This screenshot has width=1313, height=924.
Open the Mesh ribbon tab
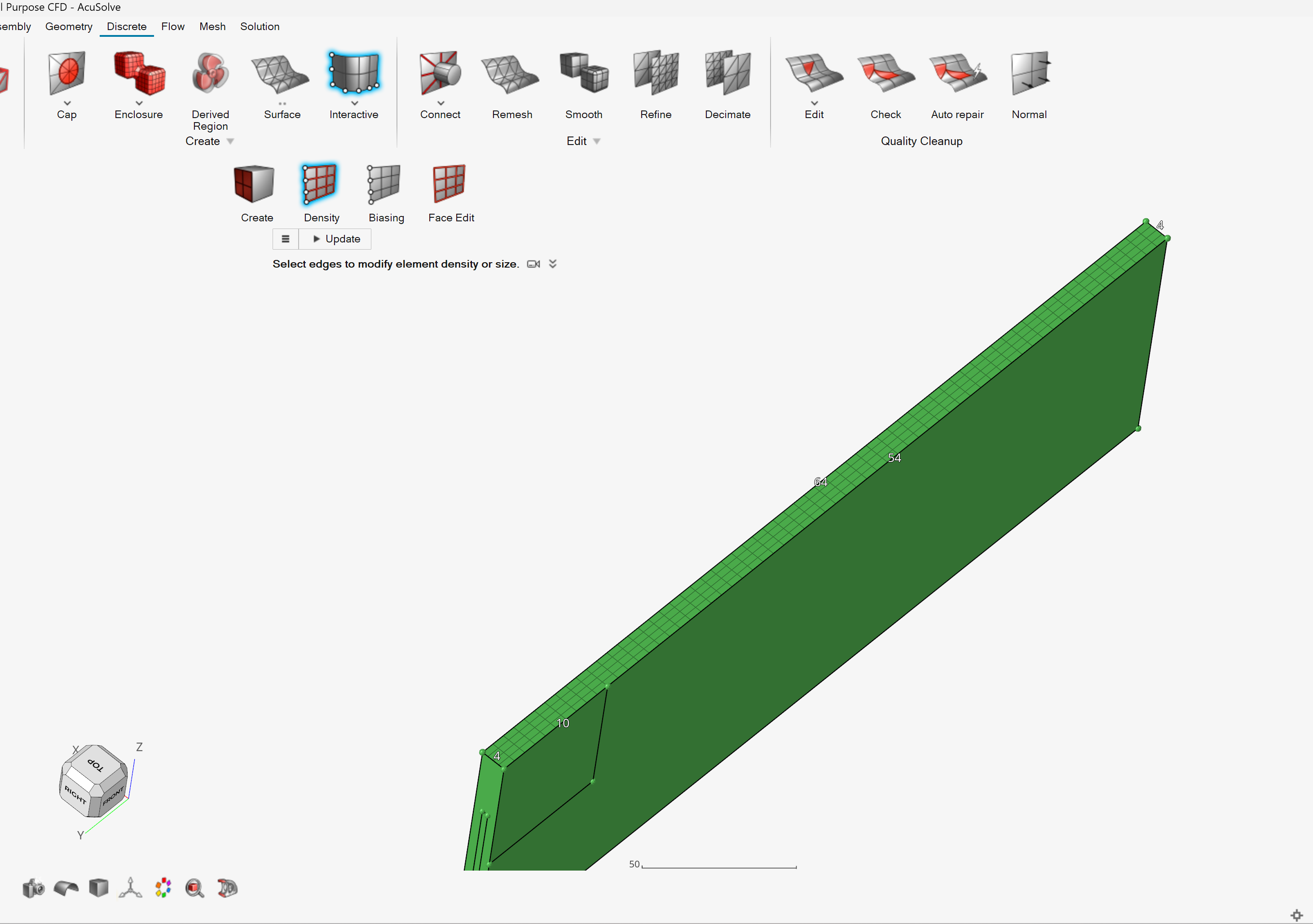(x=212, y=26)
